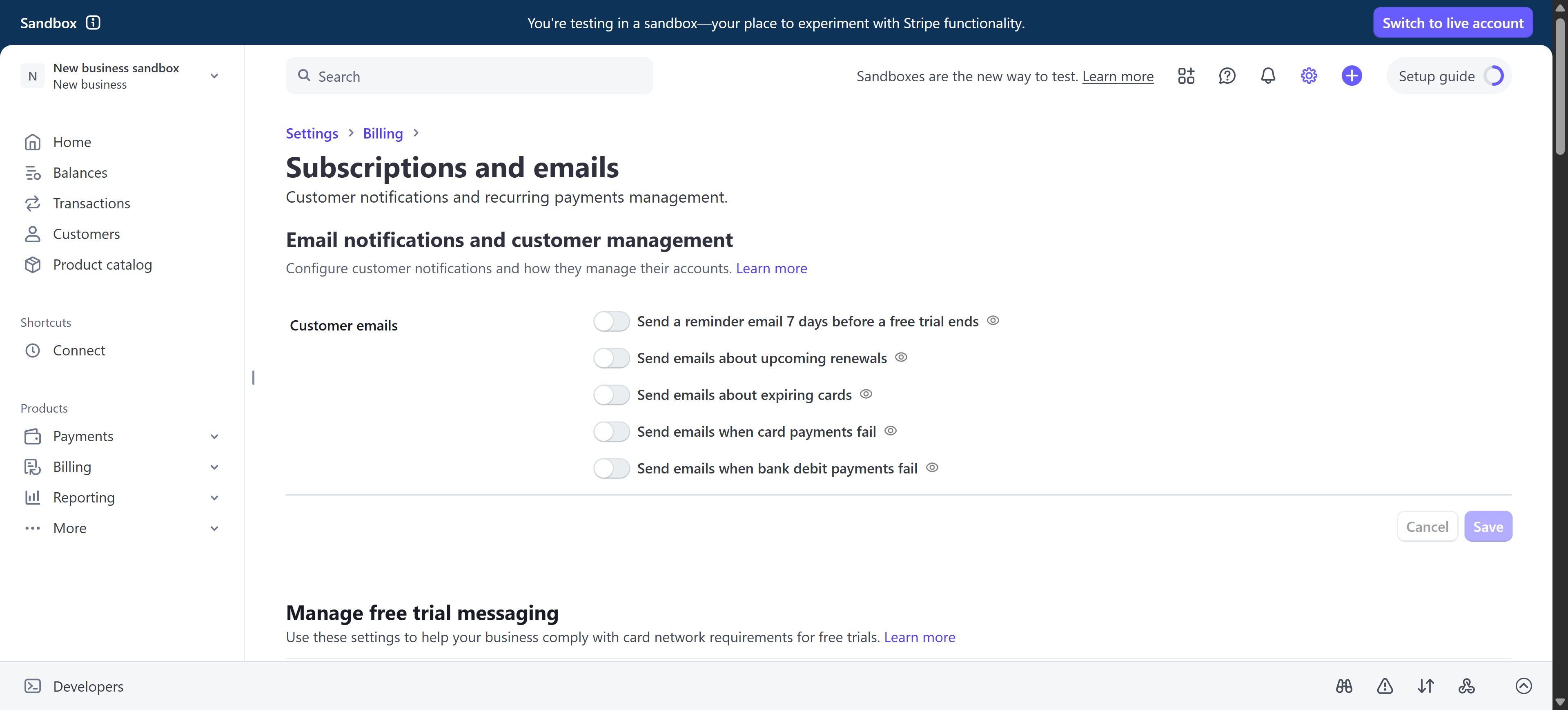
Task: Open the notifications bell
Action: (1267, 76)
